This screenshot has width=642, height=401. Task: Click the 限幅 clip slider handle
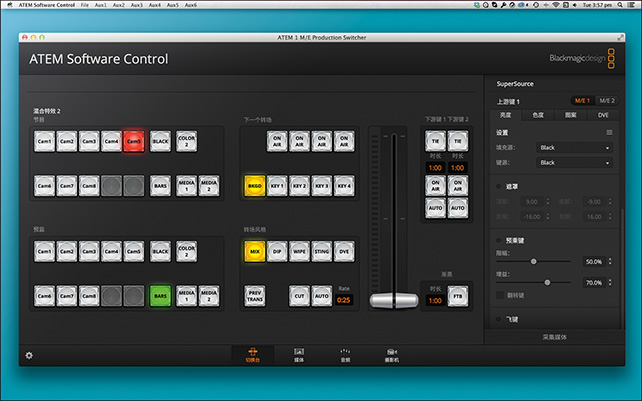coord(533,261)
